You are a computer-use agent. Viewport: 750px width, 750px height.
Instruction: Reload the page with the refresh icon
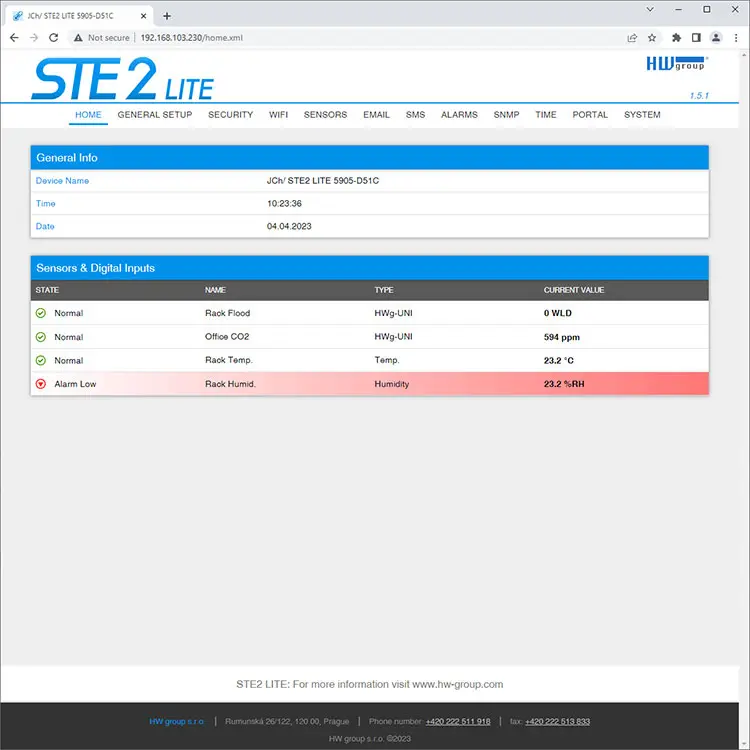(x=55, y=38)
